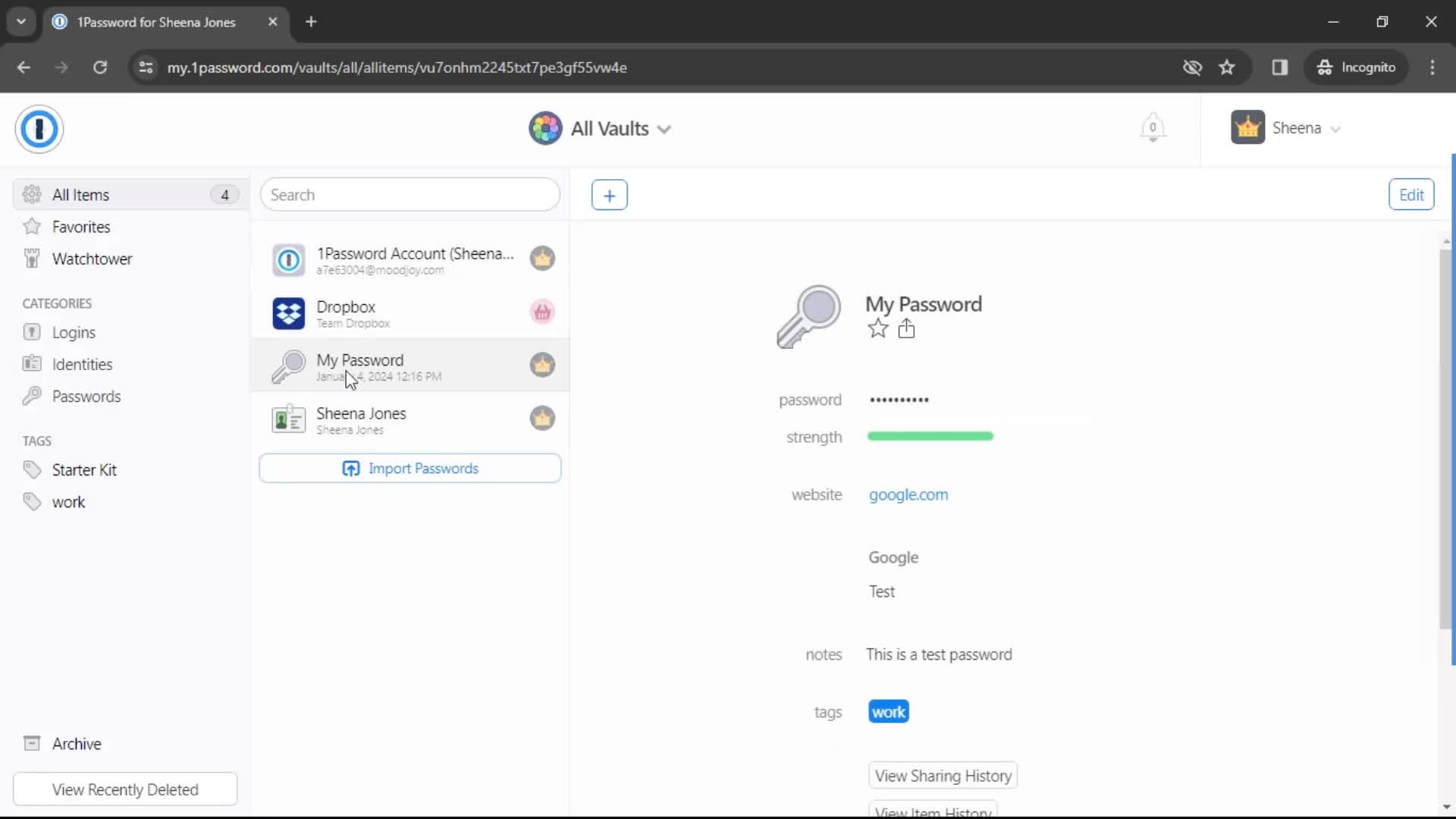Click the work tag to filter items
This screenshot has height=819, width=1456.
pyautogui.click(x=68, y=502)
